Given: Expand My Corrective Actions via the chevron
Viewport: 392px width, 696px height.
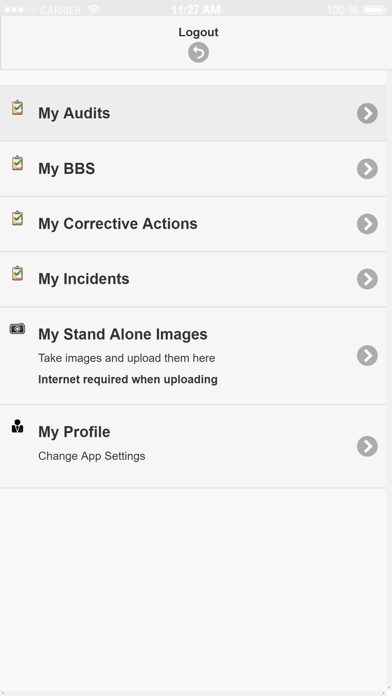Looking at the screenshot, I should click(367, 224).
